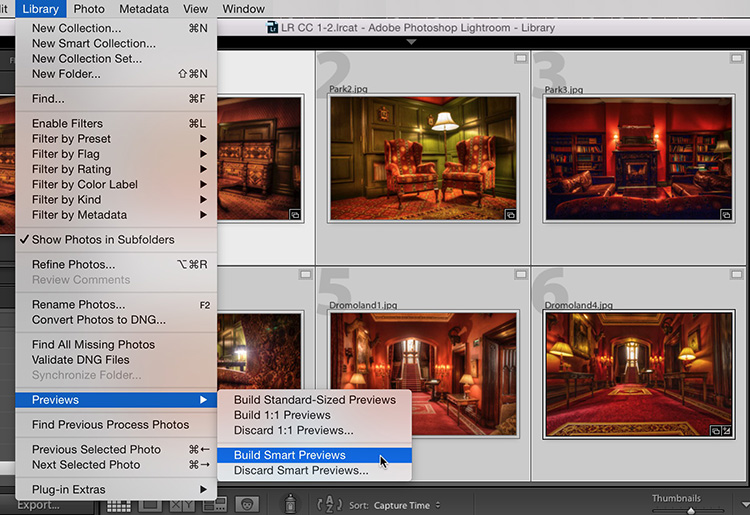
Task: Adjust the Thumbnails size slider
Action: (x=690, y=511)
